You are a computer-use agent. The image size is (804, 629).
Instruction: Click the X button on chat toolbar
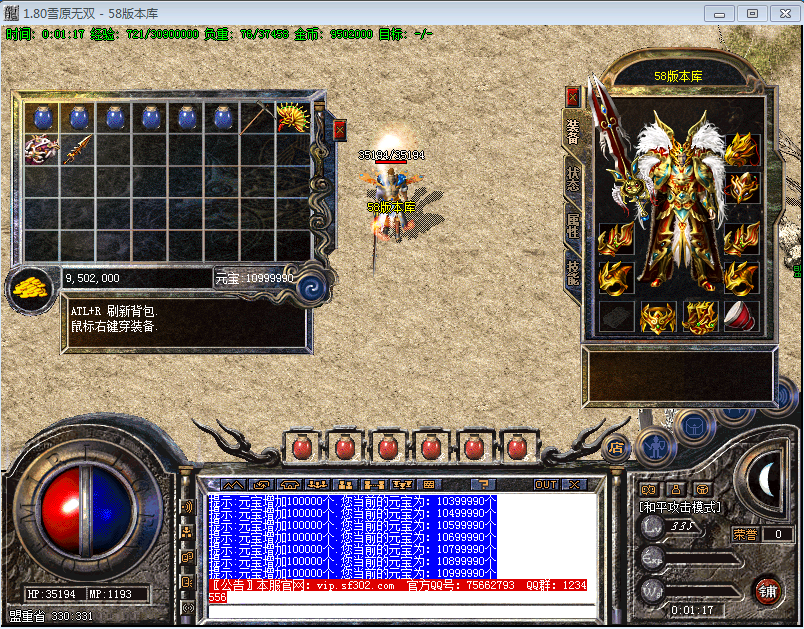tap(574, 484)
